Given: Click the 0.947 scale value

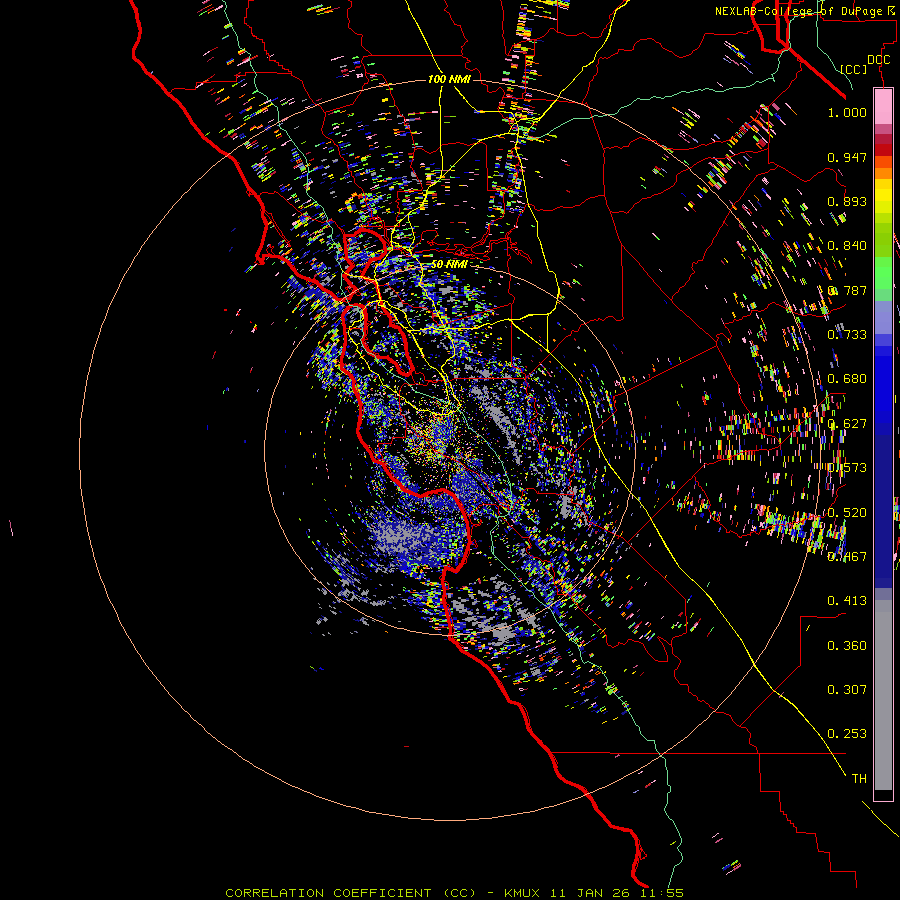Looking at the screenshot, I should point(847,157).
